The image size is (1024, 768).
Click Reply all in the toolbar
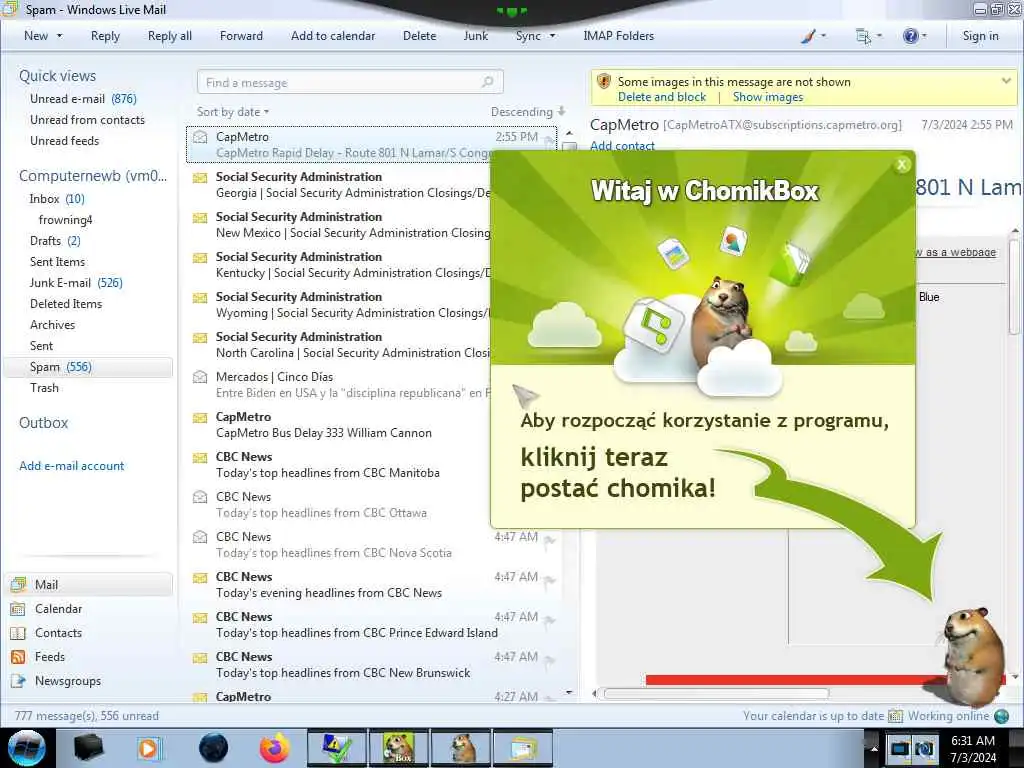170,36
